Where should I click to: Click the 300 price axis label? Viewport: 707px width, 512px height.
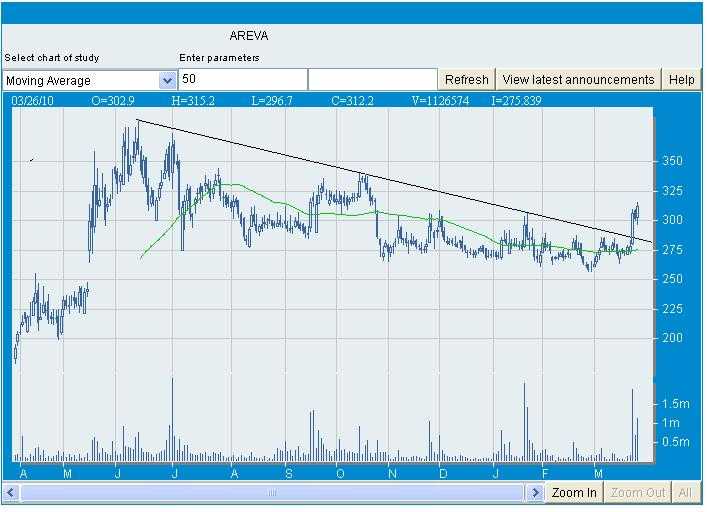672,220
